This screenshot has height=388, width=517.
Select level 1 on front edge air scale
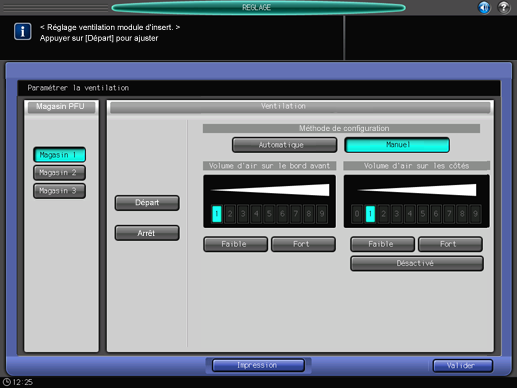[x=217, y=214]
